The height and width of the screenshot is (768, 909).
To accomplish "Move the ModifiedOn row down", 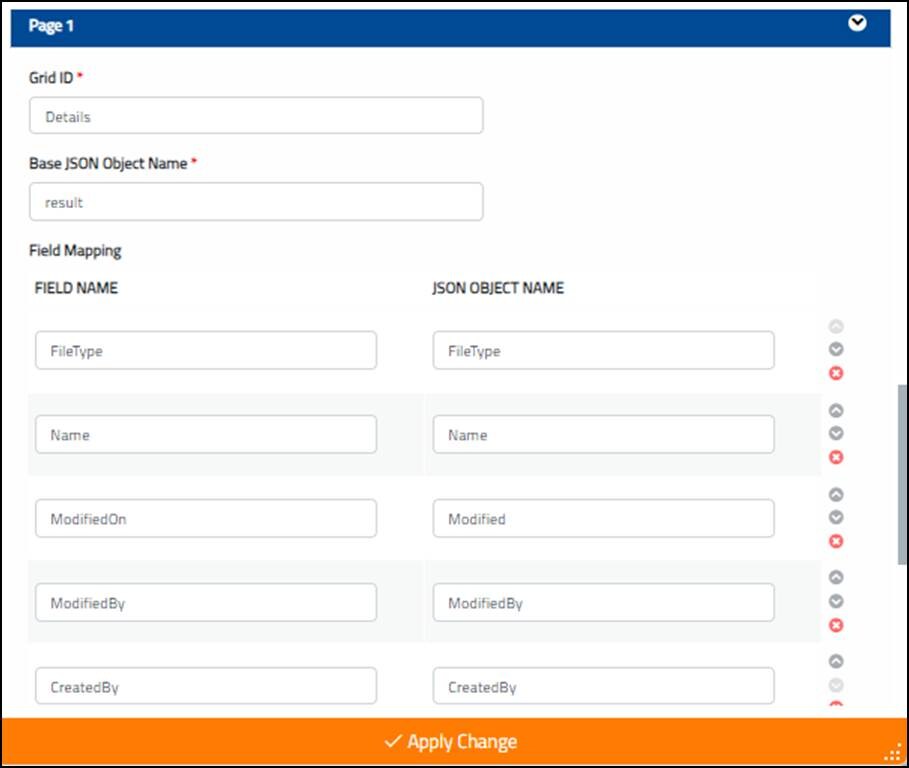I will [x=836, y=518].
